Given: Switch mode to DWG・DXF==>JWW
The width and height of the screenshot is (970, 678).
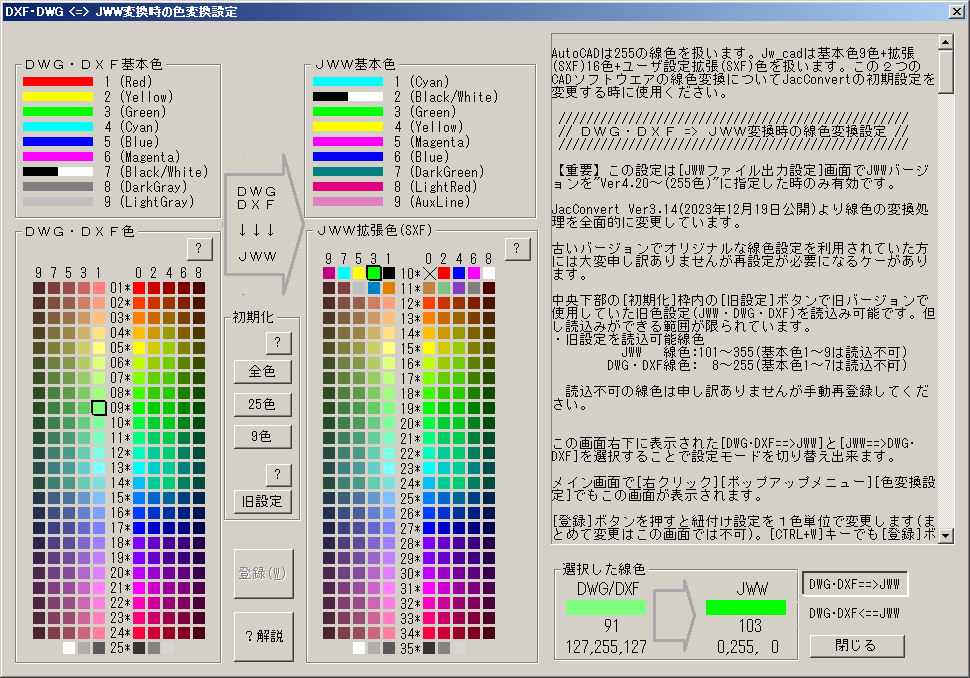Looking at the screenshot, I should (x=855, y=584).
